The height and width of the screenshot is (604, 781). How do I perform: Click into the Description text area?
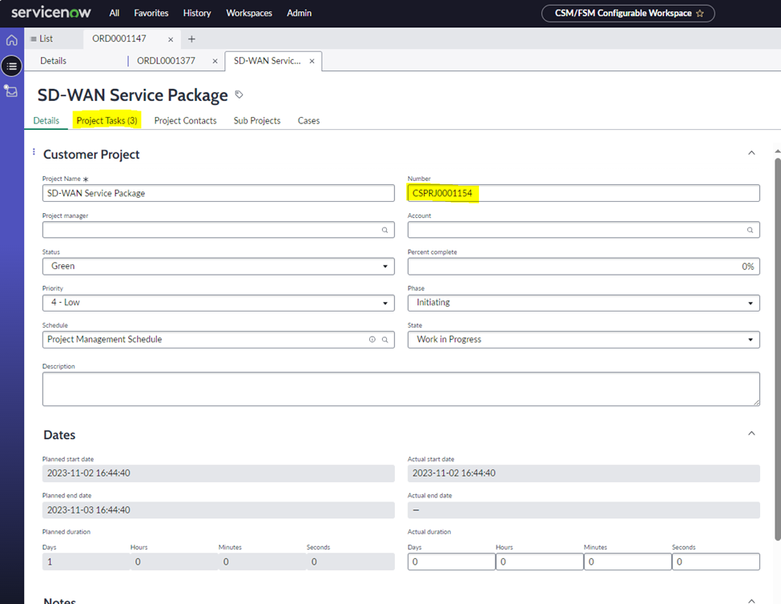point(401,389)
